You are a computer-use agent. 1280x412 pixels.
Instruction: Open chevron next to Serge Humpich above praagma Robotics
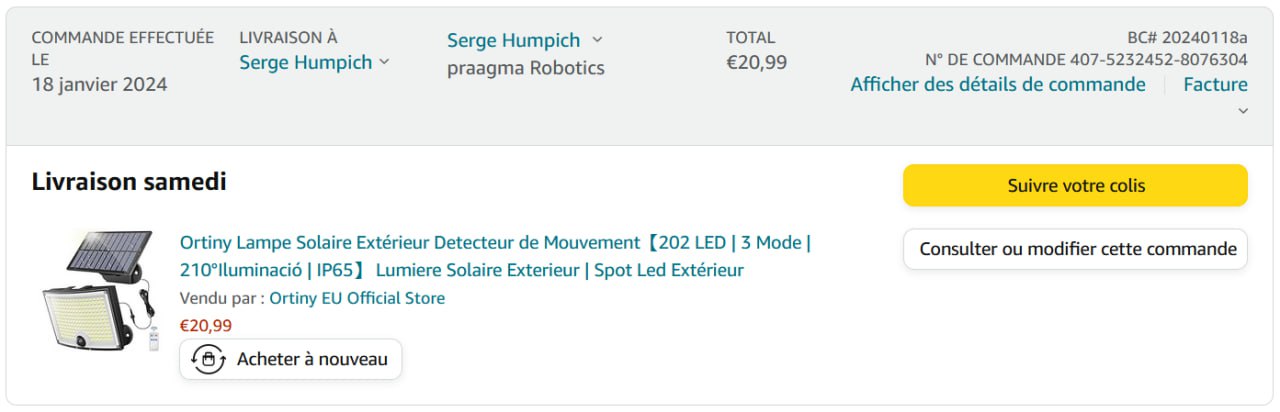[597, 40]
